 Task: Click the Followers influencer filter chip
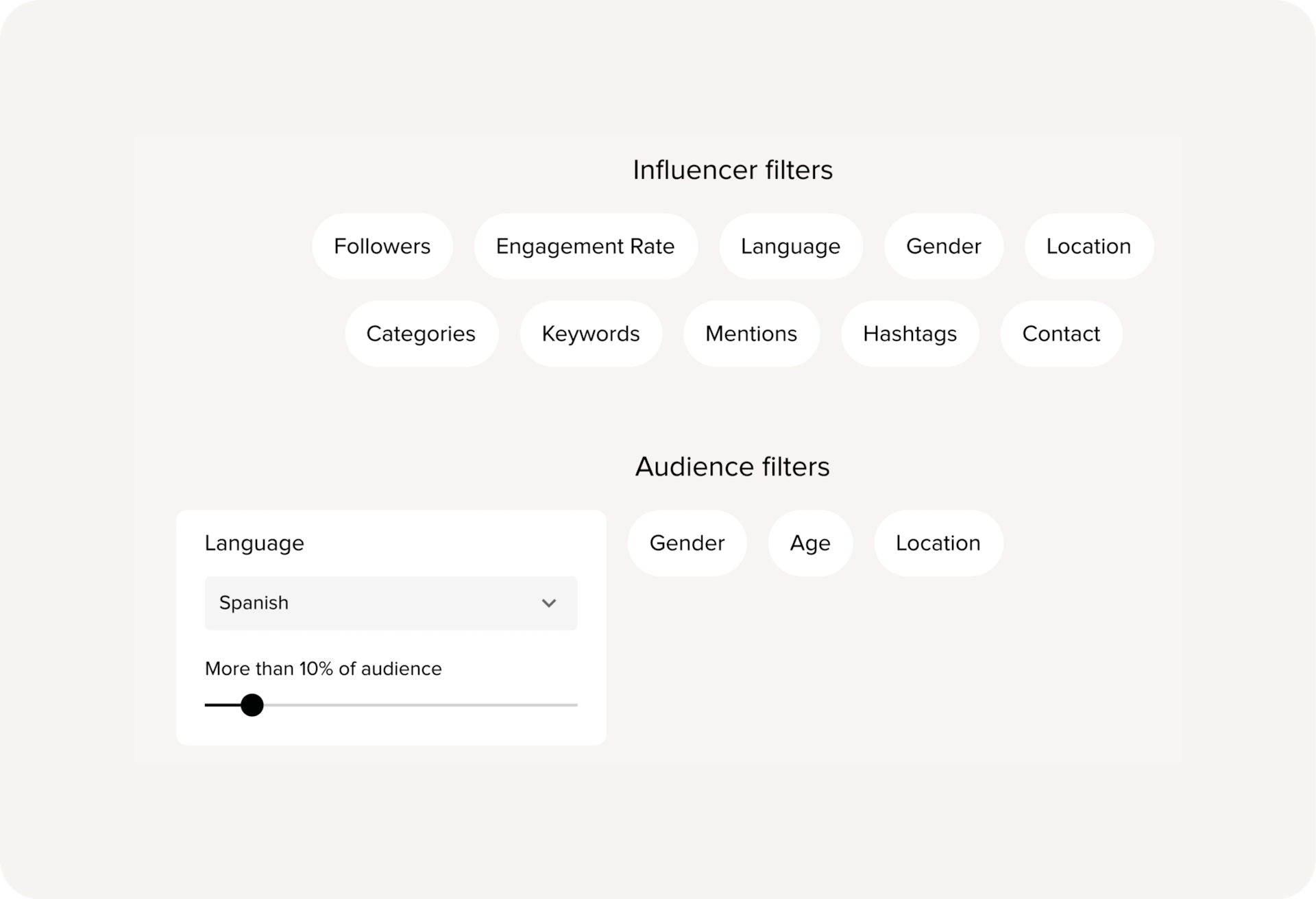(x=382, y=246)
